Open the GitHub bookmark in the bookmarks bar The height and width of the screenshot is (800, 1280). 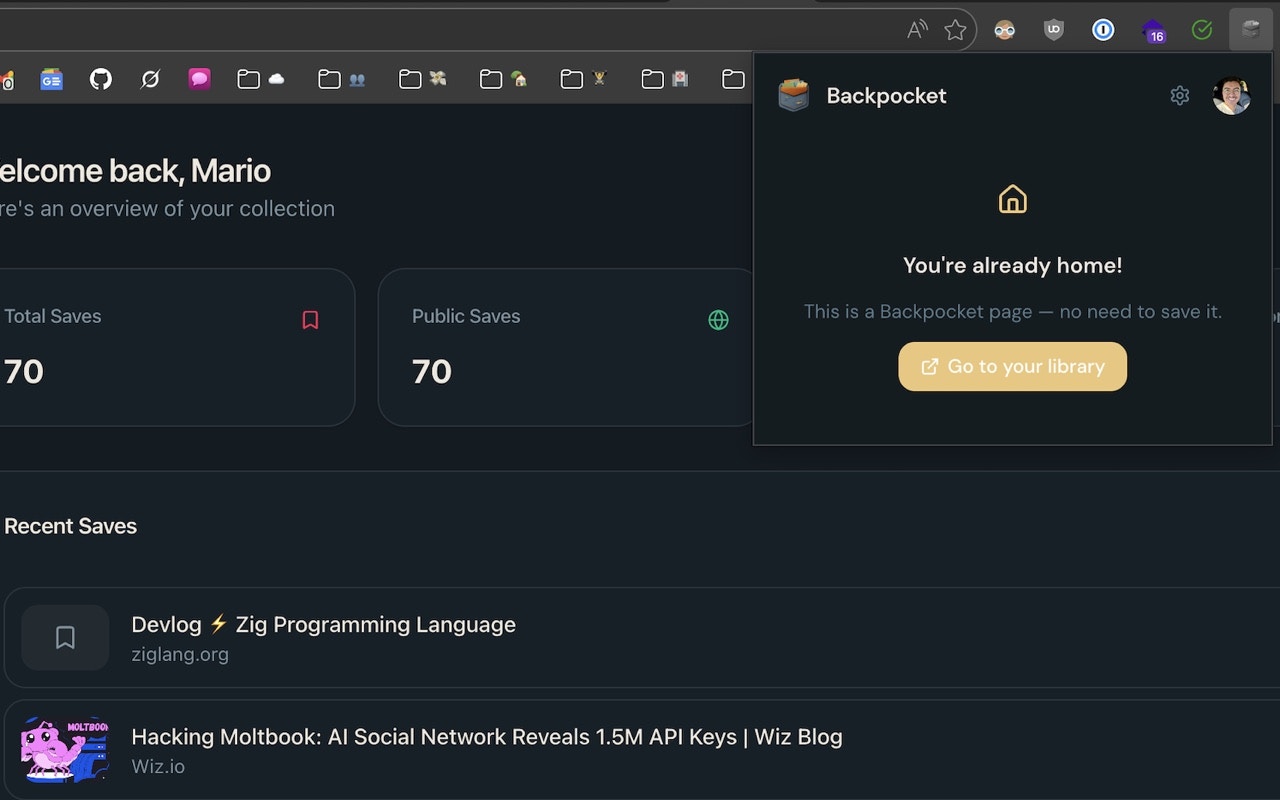(100, 79)
